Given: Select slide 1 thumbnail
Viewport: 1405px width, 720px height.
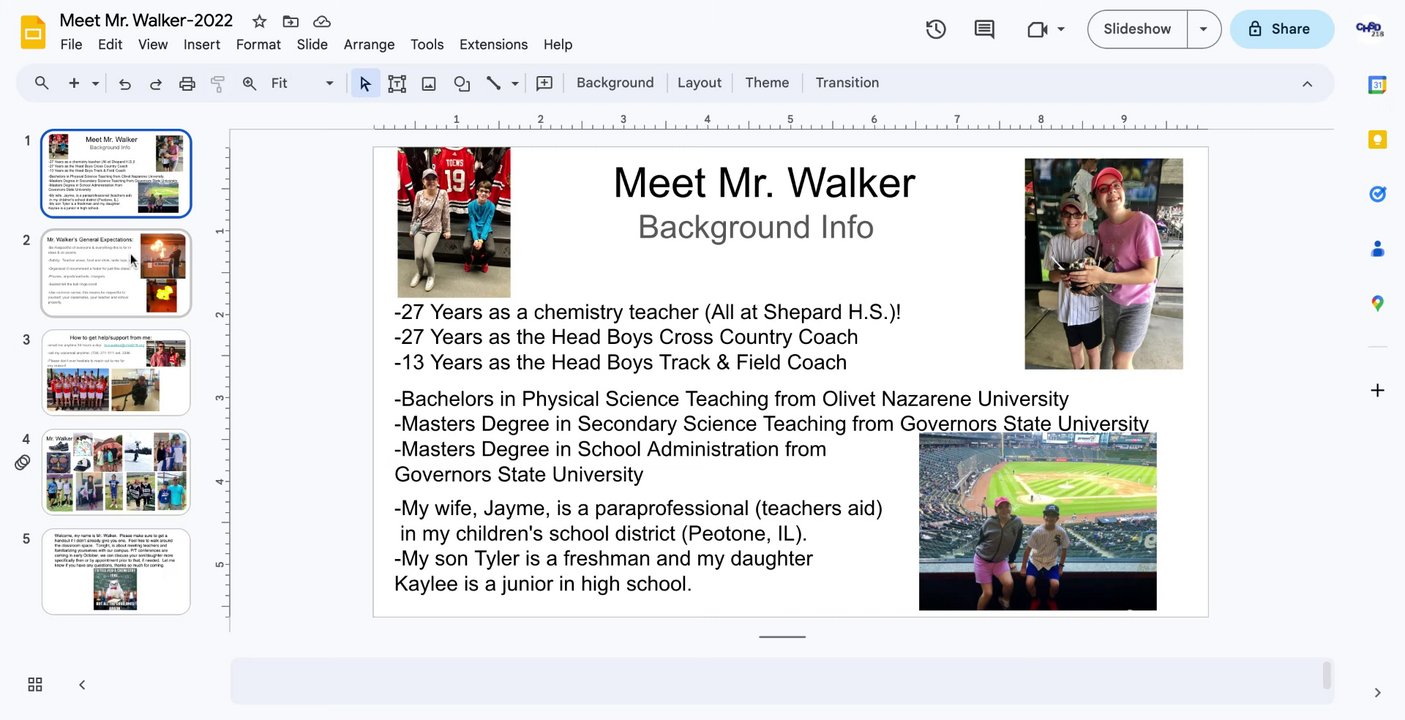Looking at the screenshot, I should pyautogui.click(x=116, y=173).
